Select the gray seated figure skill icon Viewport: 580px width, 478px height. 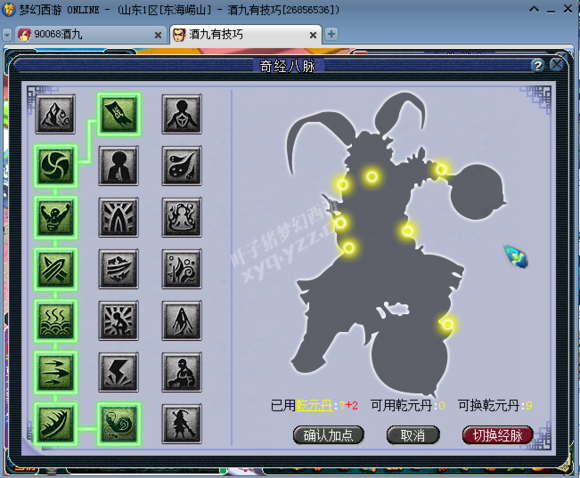tap(182, 372)
